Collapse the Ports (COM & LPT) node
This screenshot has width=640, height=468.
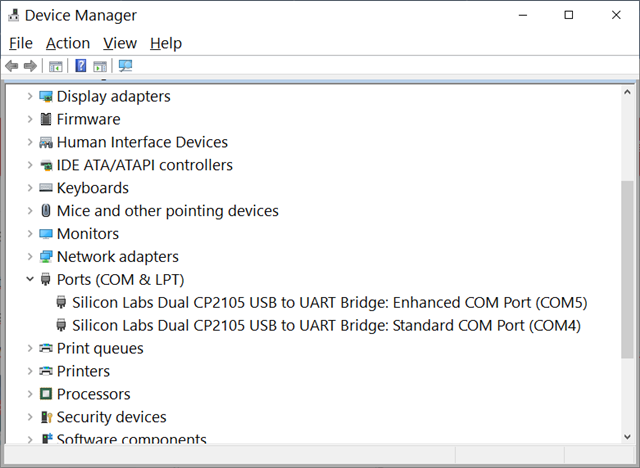(30, 279)
